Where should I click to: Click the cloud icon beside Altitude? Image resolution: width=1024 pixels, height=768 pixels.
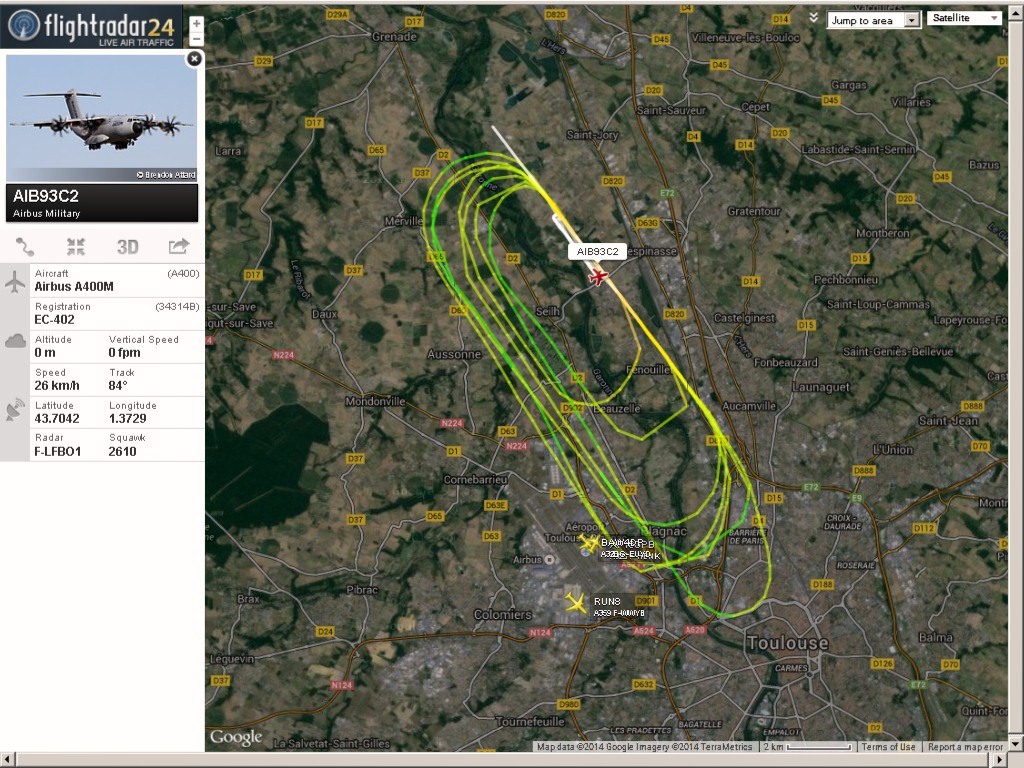point(15,341)
